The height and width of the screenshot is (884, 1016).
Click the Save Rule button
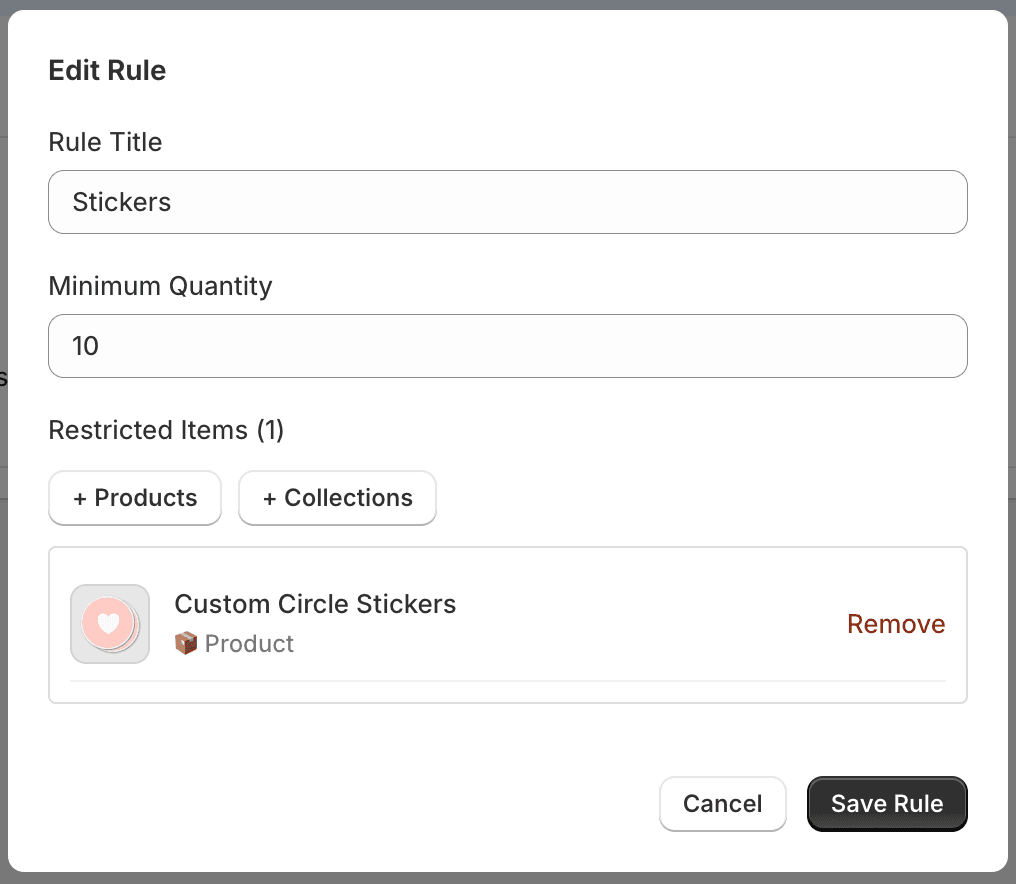click(886, 803)
